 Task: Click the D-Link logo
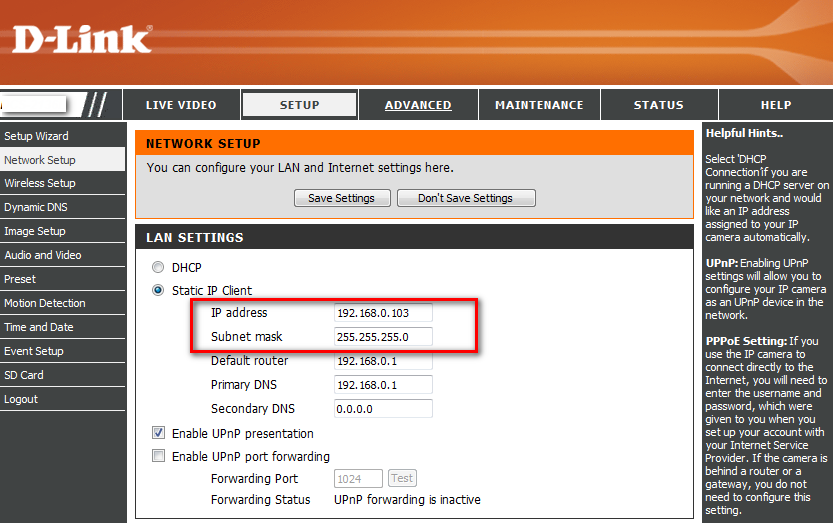82,39
